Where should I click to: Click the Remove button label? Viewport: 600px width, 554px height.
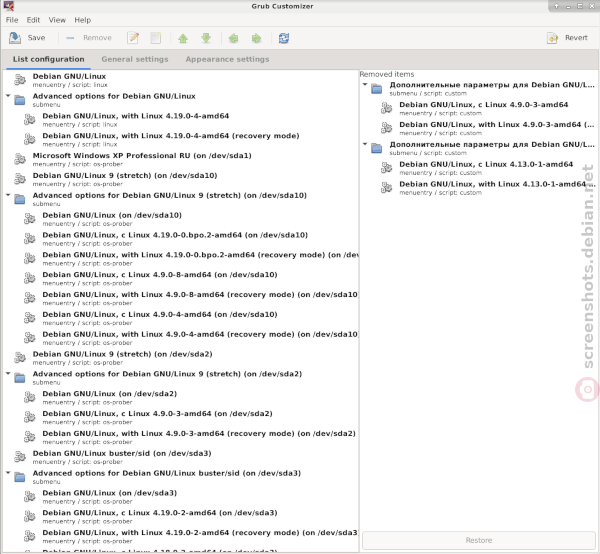(97, 38)
